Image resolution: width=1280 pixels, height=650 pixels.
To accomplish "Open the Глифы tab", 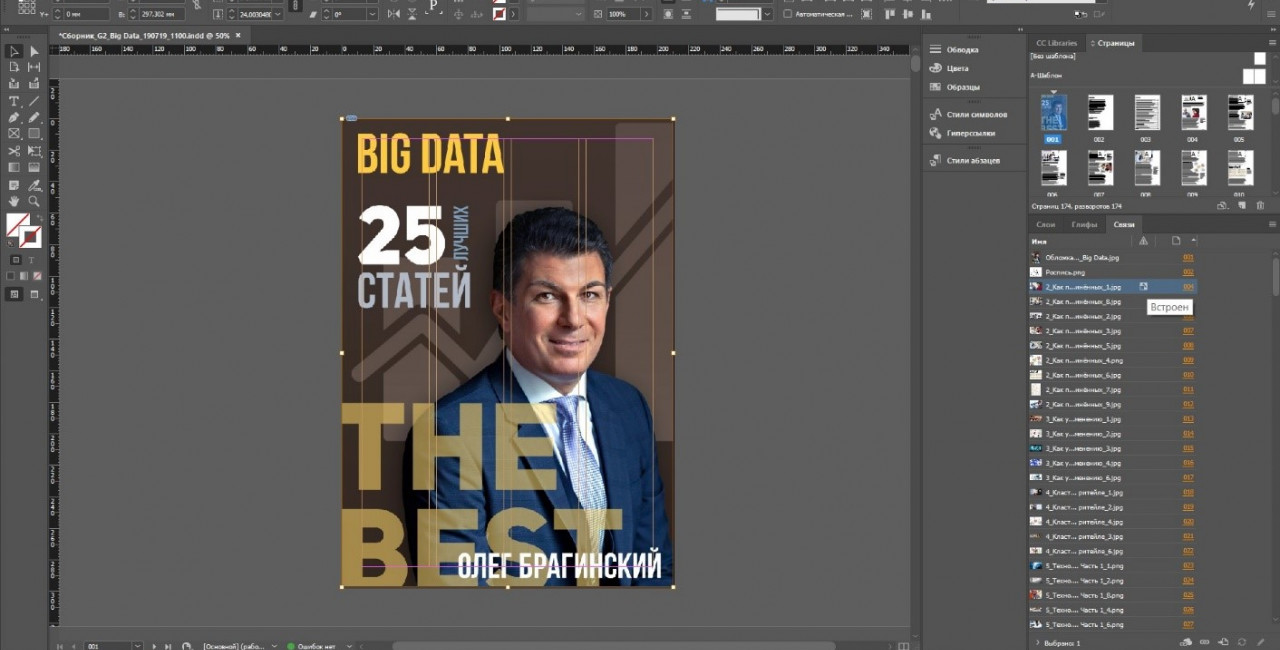I will click(1084, 225).
